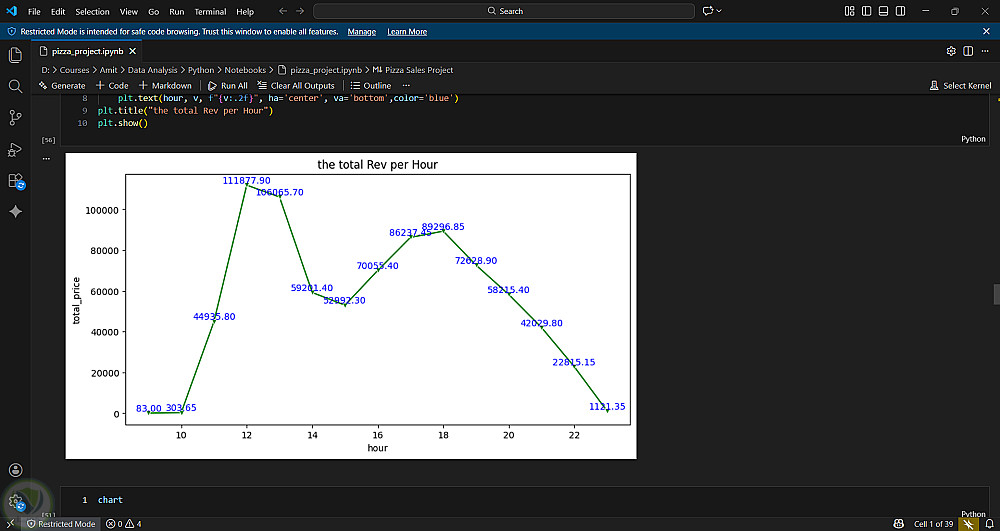1000x531 pixels.
Task: Click the notifications bell in status bar
Action: (989, 524)
